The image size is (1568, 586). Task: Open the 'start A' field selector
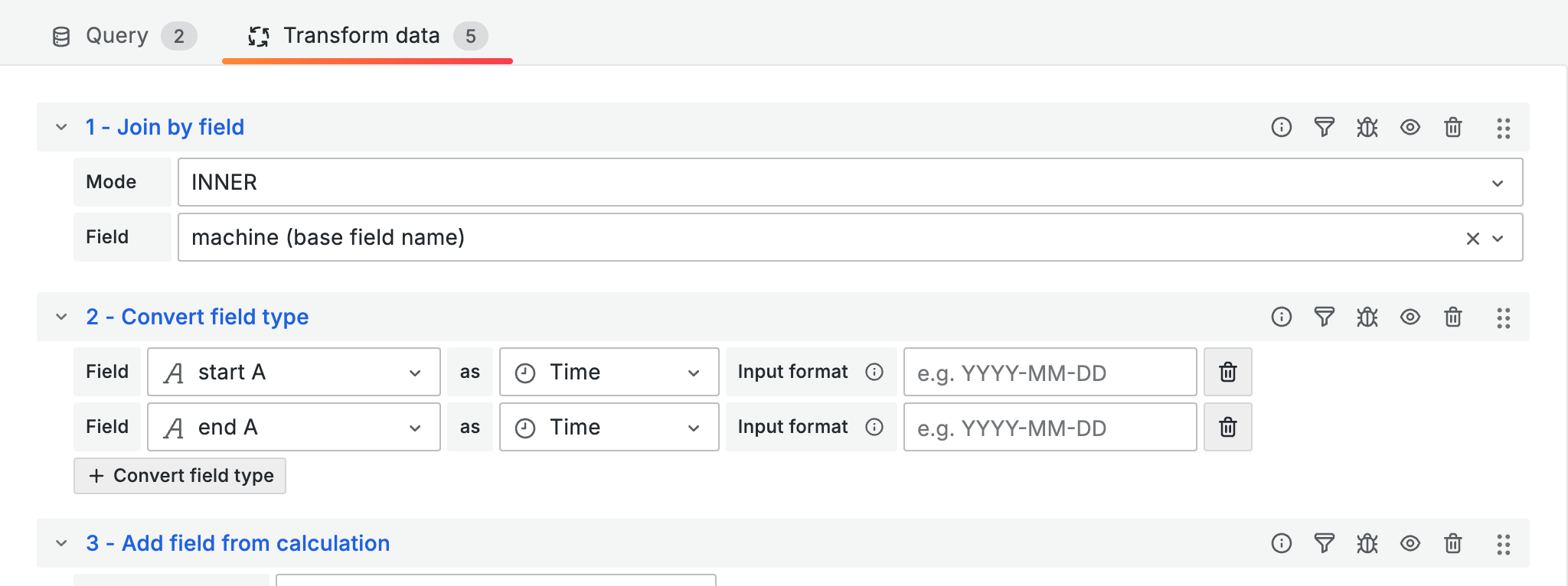[x=294, y=372]
